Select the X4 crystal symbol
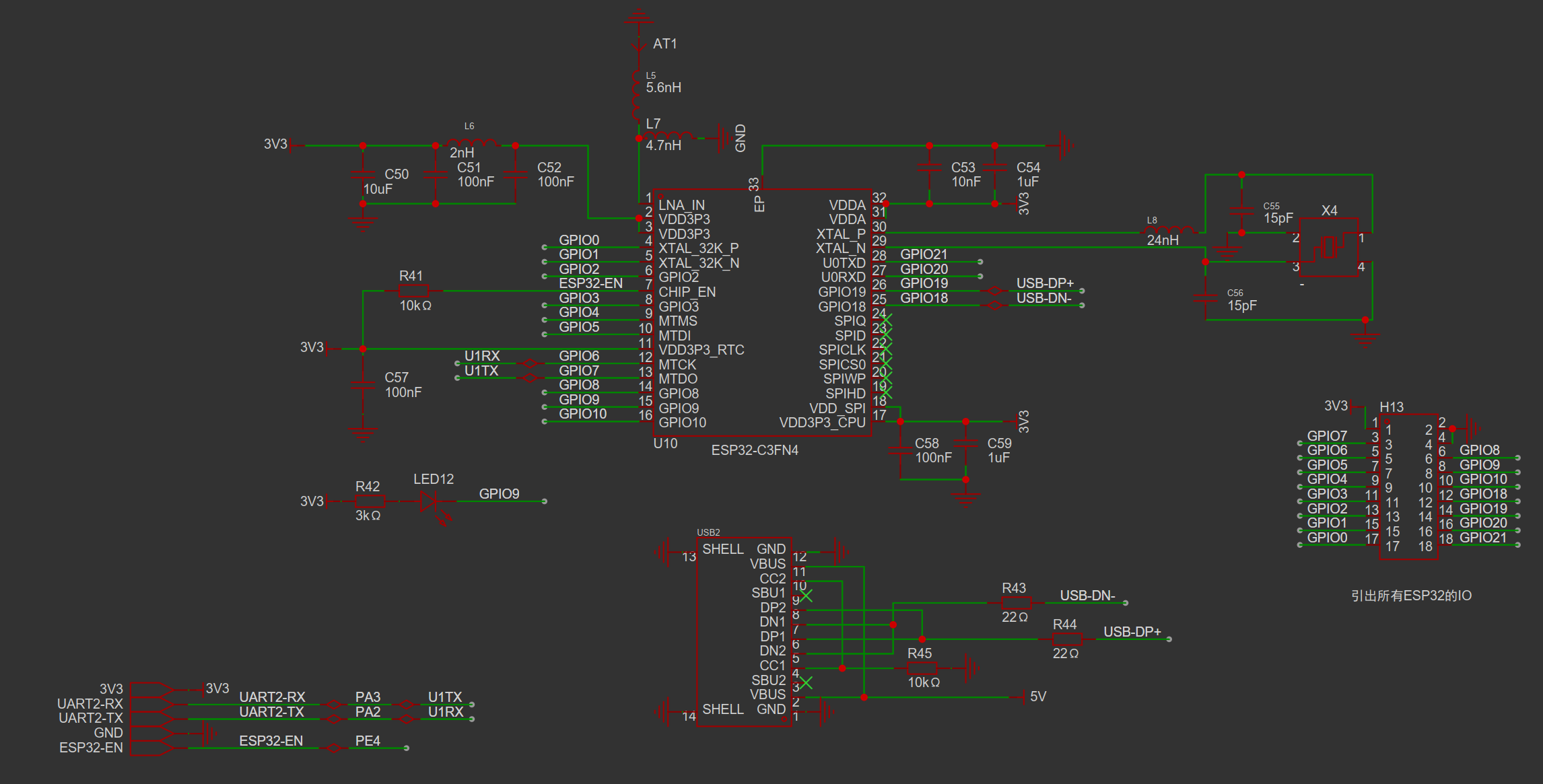Viewport: 1543px width, 784px height. pyautogui.click(x=1329, y=247)
